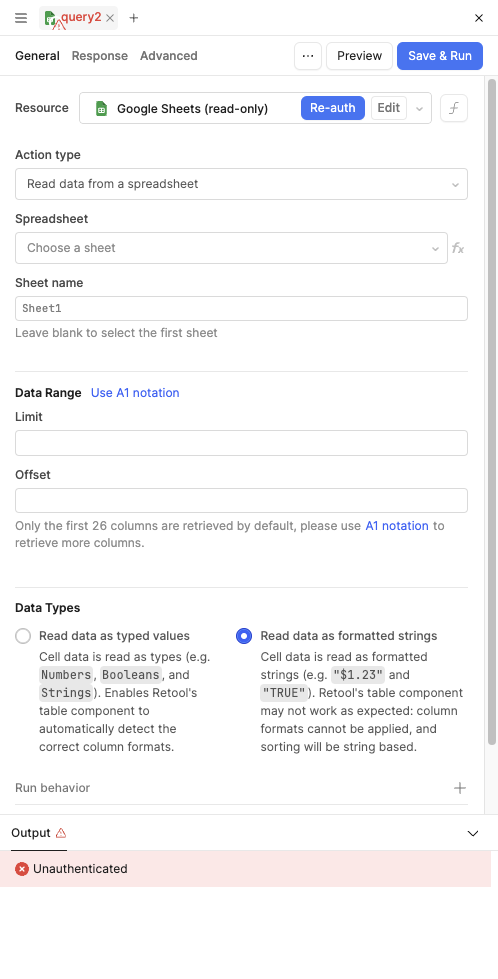Click the Save & Run button
Screen dimensions: 498x979
[440, 56]
